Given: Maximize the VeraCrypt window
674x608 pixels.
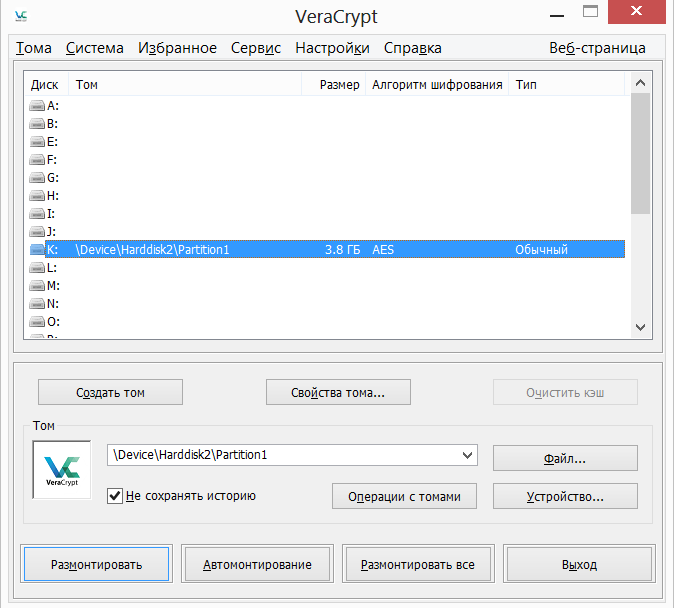Looking at the screenshot, I should click(x=590, y=11).
